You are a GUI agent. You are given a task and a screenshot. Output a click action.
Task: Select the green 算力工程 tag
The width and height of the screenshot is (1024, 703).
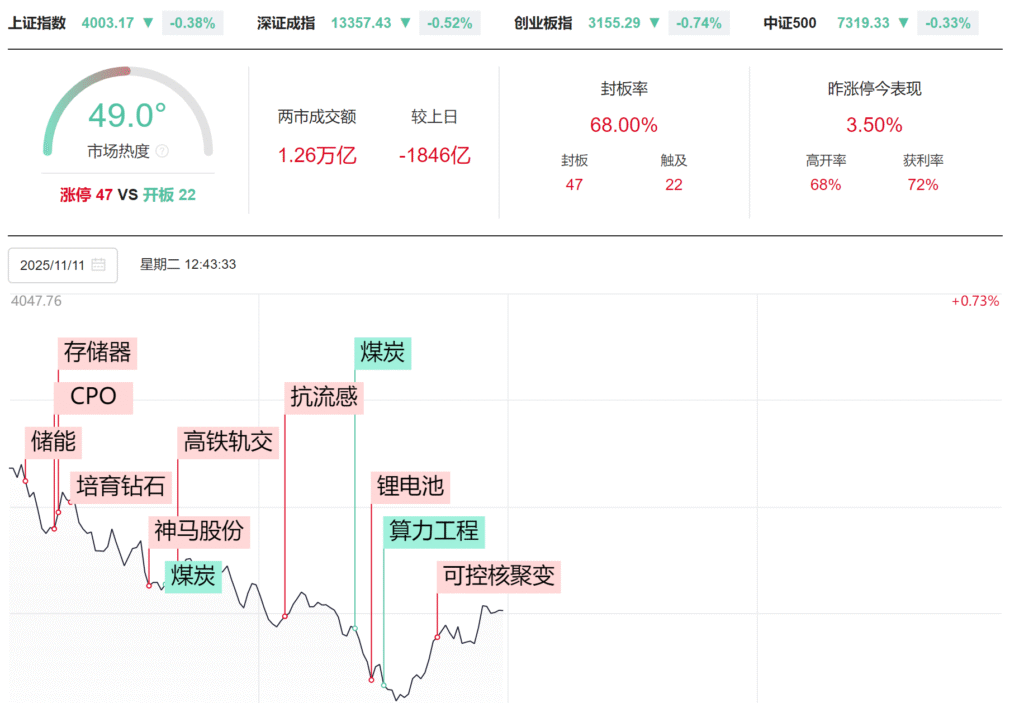click(434, 531)
